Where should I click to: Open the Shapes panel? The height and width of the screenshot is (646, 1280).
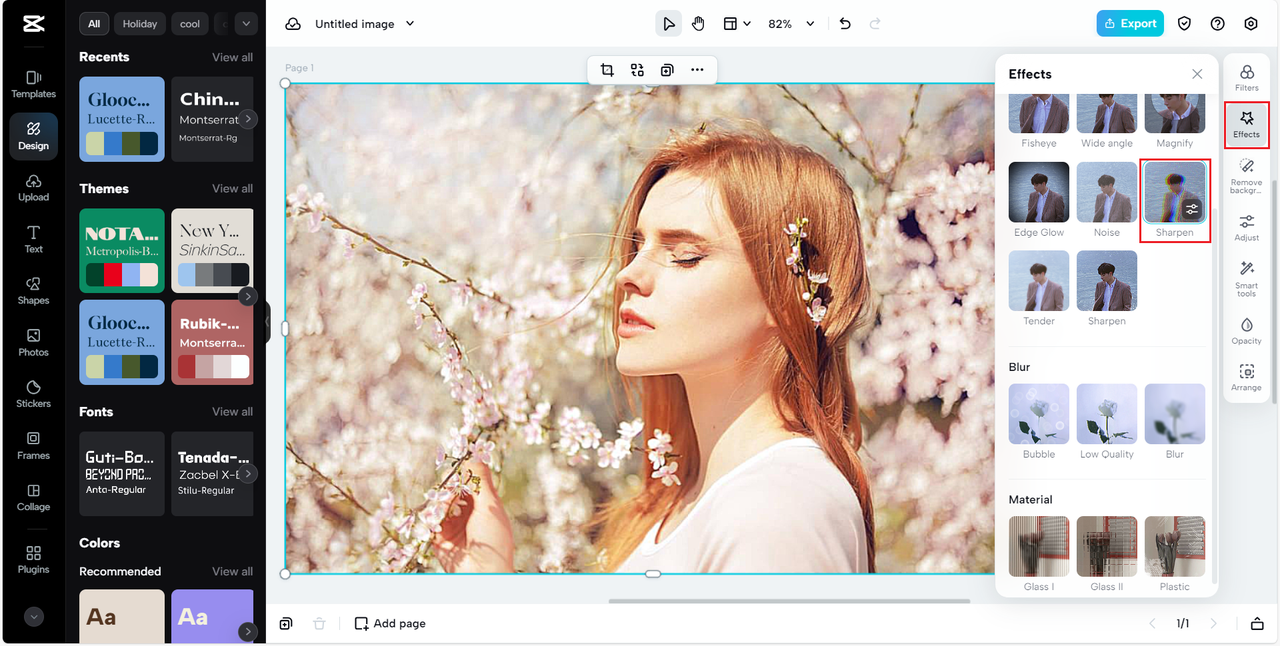33,290
